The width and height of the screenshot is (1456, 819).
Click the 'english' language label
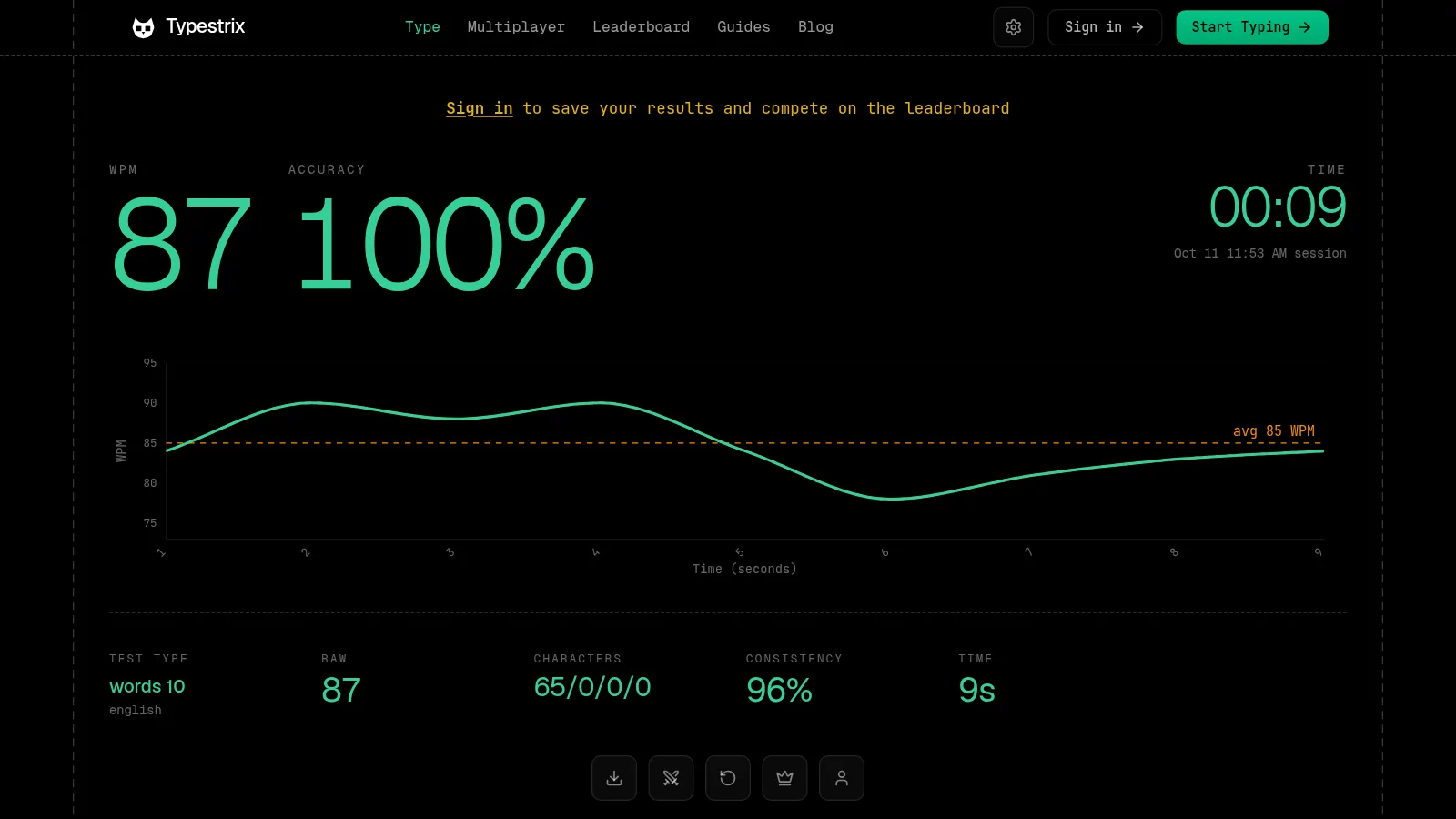pyautogui.click(x=136, y=710)
